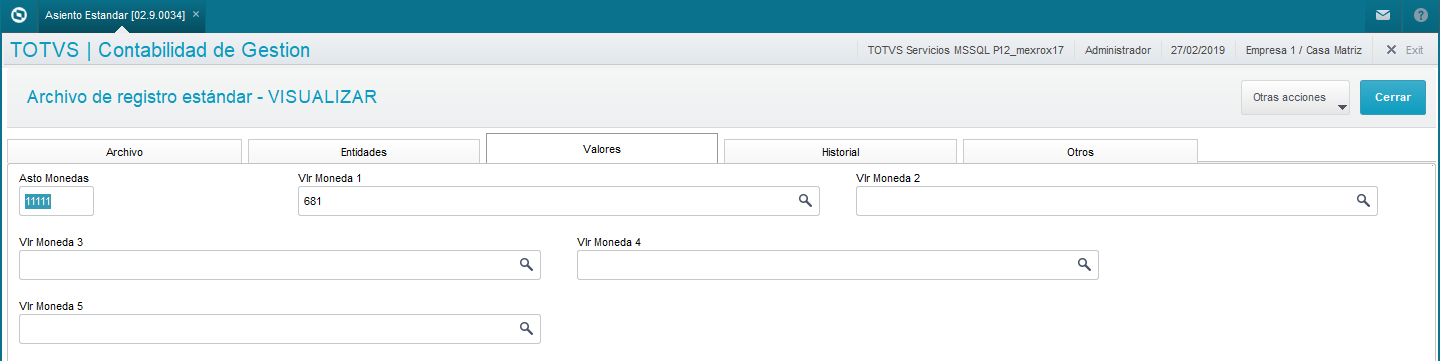Select the Otros tab
This screenshot has width=1440, height=361.
click(1080, 152)
